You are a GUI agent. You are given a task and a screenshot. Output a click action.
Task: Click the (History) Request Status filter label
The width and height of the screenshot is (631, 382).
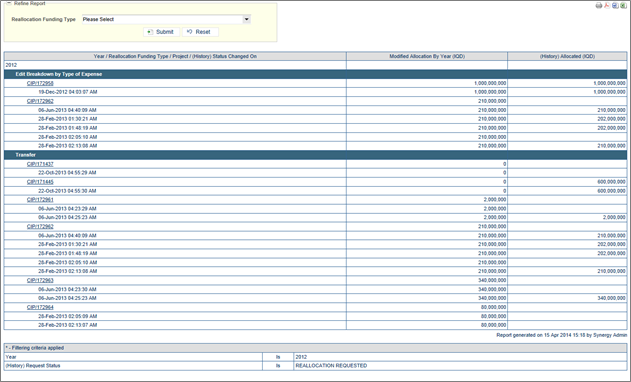point(33,365)
